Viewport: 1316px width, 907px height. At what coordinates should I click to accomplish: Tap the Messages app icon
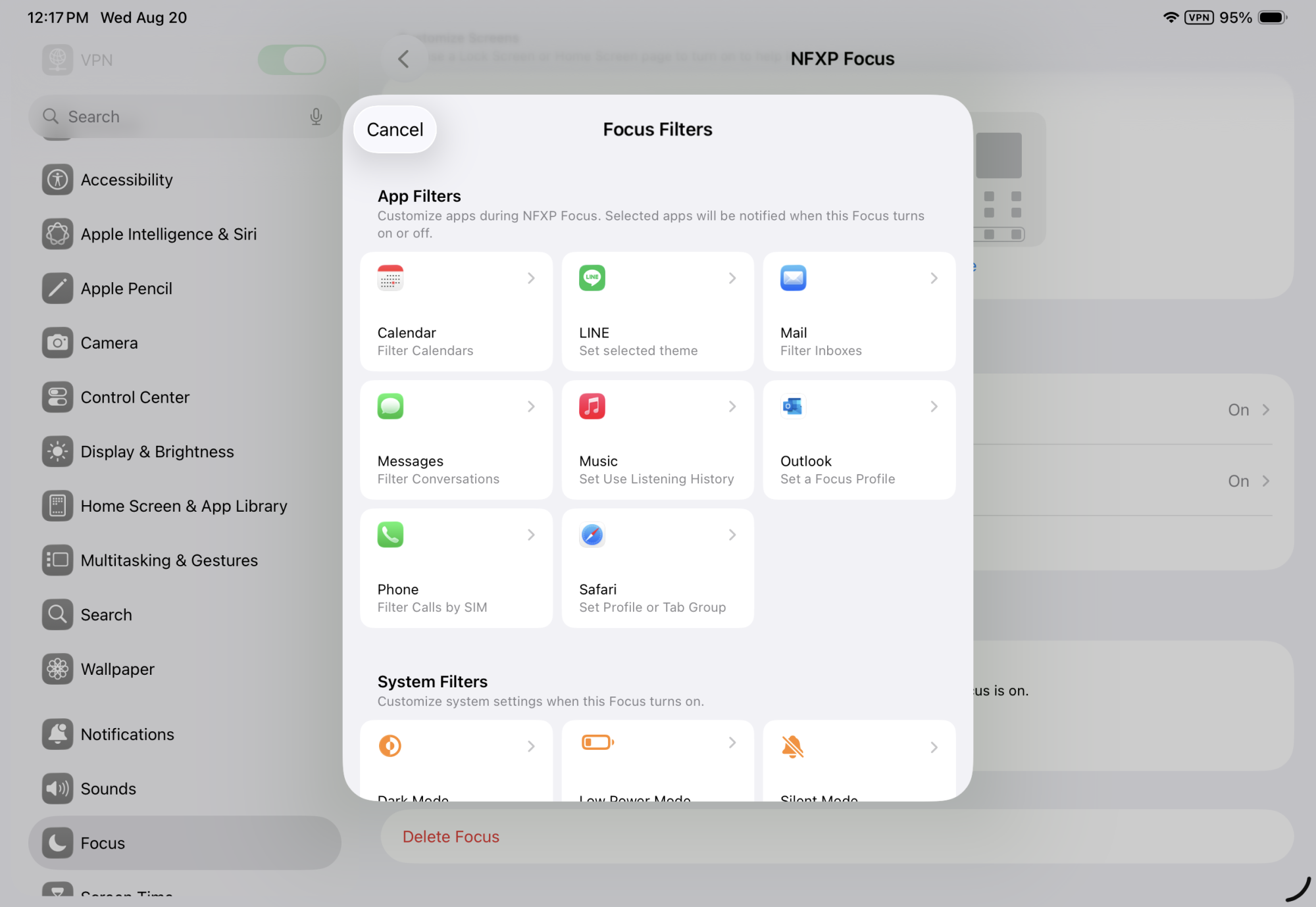[390, 406]
